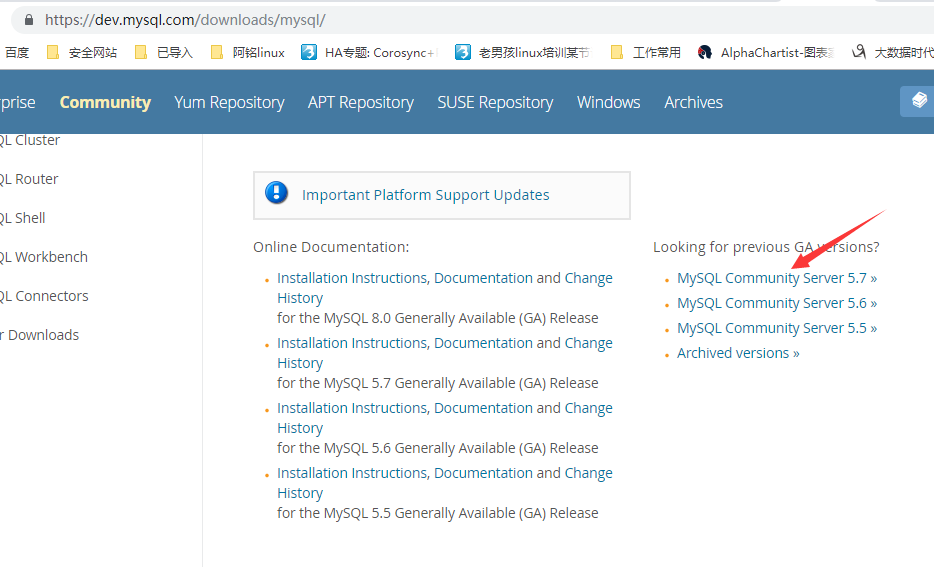Open MySQL Community Server 5.7 link
This screenshot has height=567, width=934.
tap(776, 278)
